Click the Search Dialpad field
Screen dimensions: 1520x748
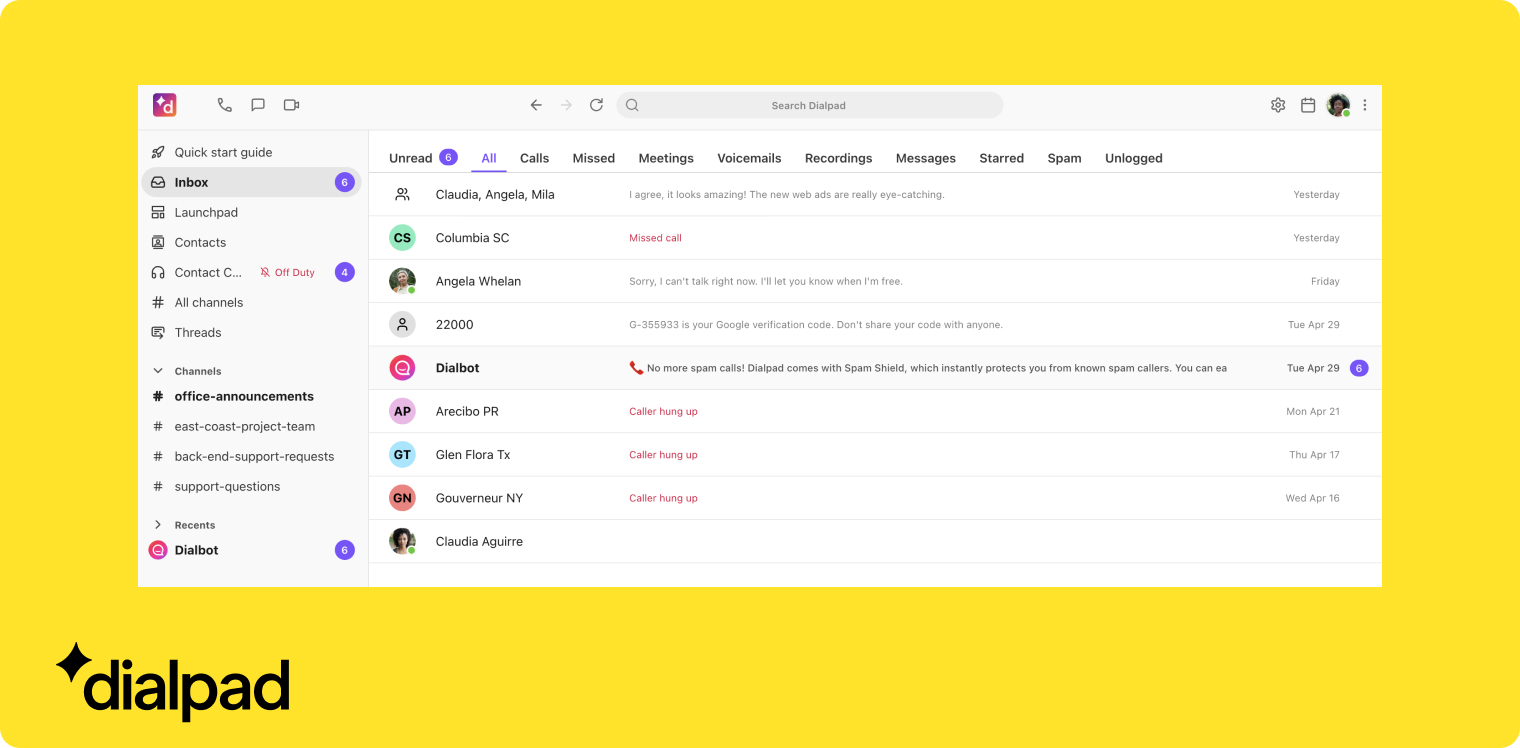click(809, 105)
